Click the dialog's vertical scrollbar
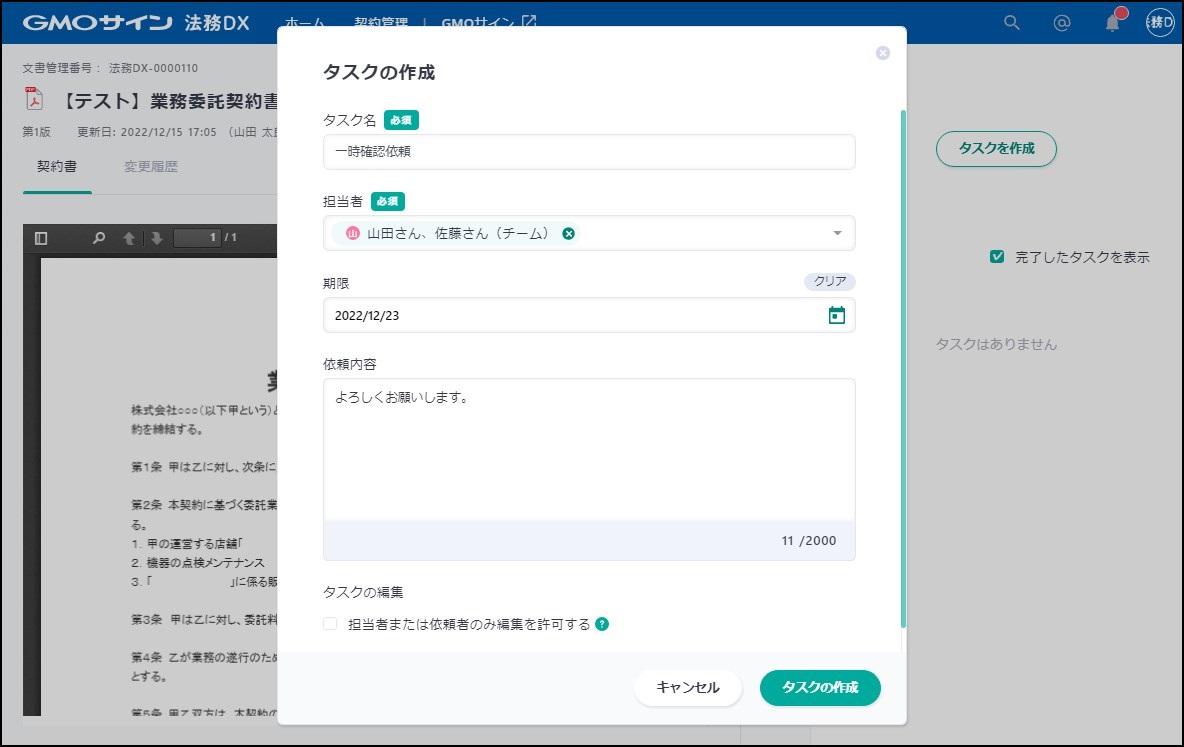The height and width of the screenshot is (747, 1184). click(x=903, y=368)
